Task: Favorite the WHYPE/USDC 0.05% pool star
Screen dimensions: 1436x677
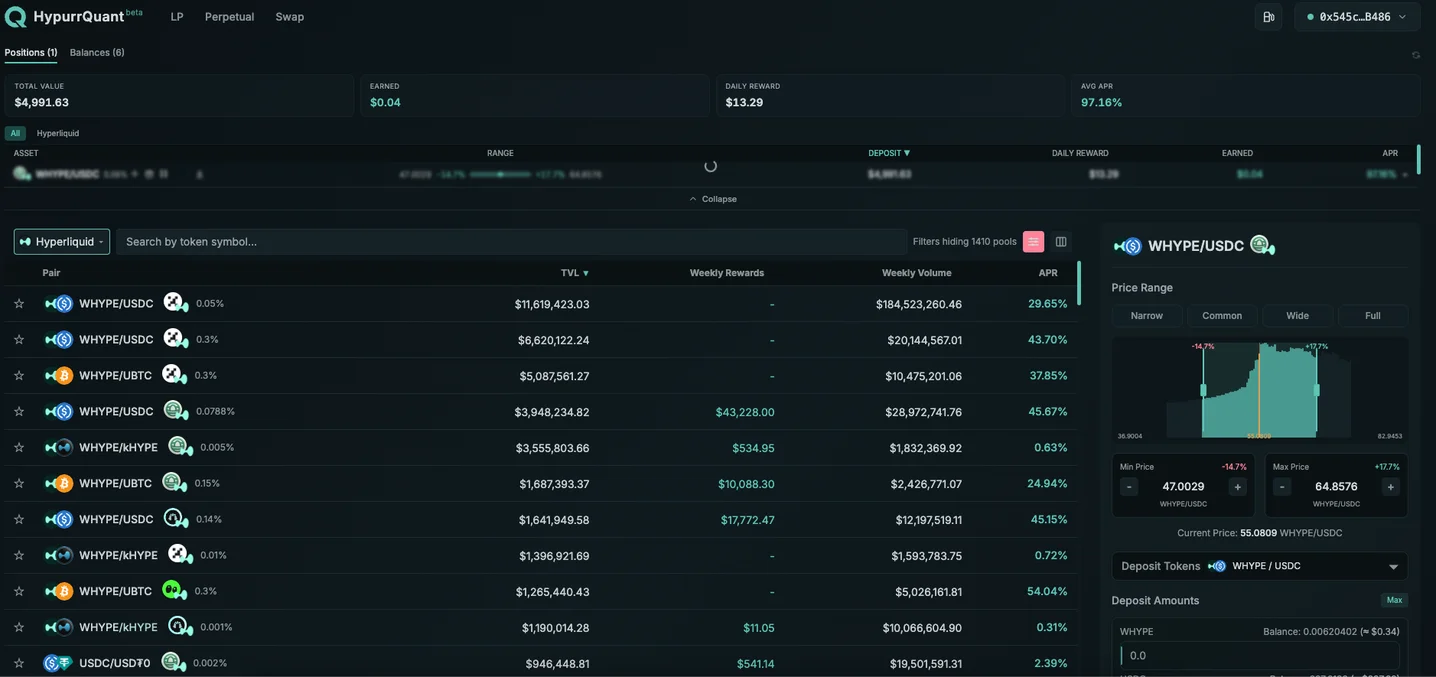Action: [19, 304]
